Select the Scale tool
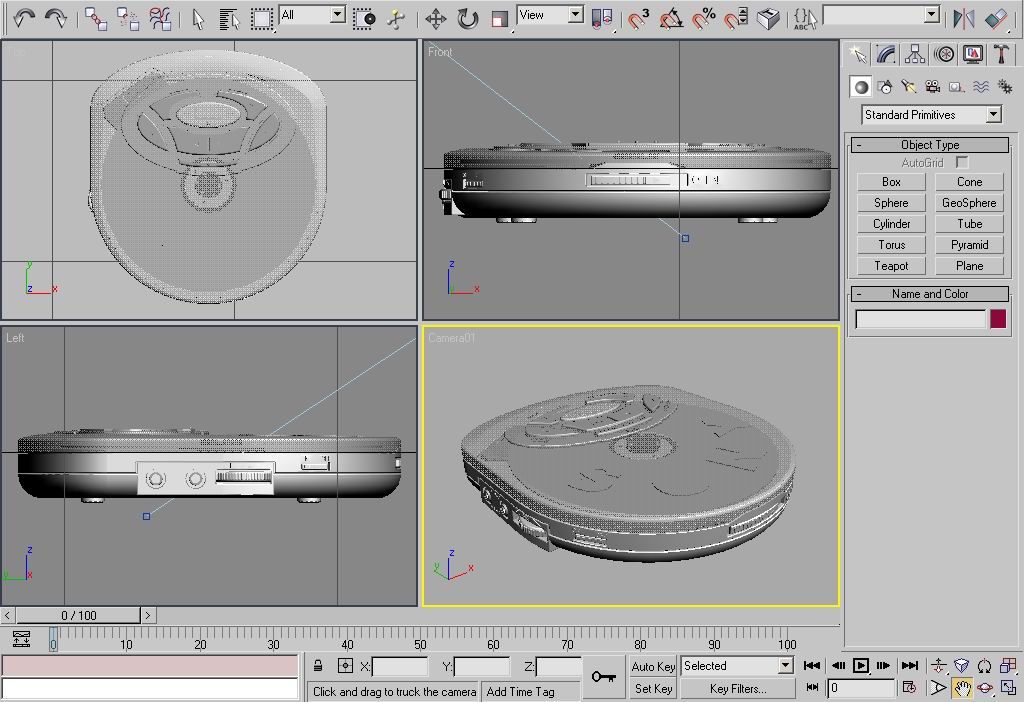This screenshot has width=1024, height=702. (500, 18)
